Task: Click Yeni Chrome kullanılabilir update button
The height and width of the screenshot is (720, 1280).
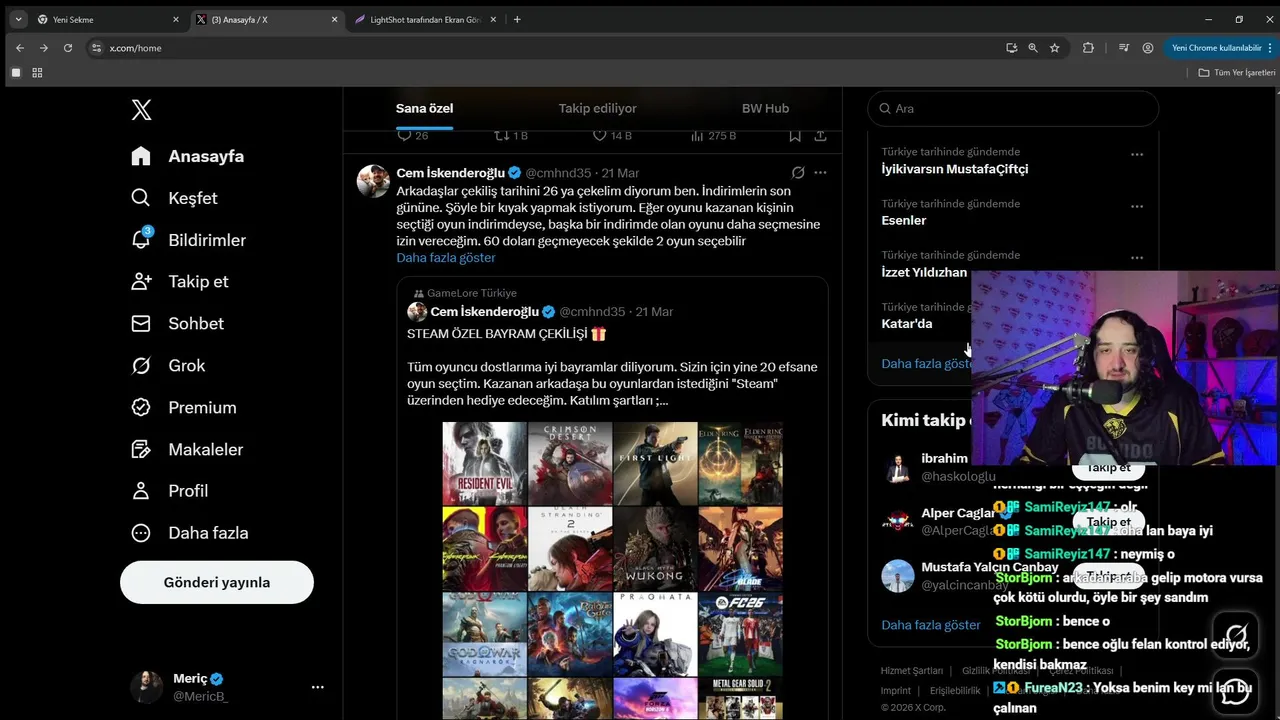Action: [1218, 48]
